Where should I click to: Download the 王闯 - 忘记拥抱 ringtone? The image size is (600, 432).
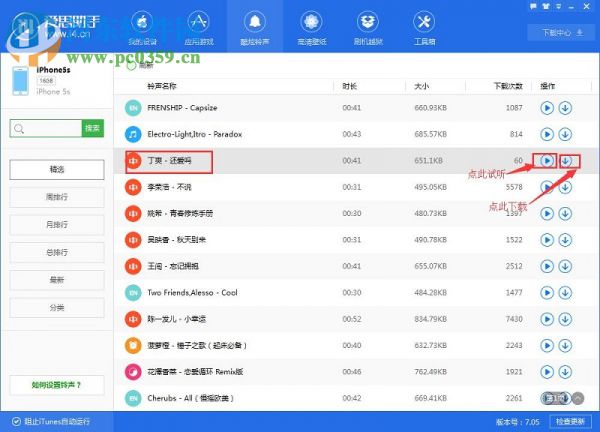[565, 266]
